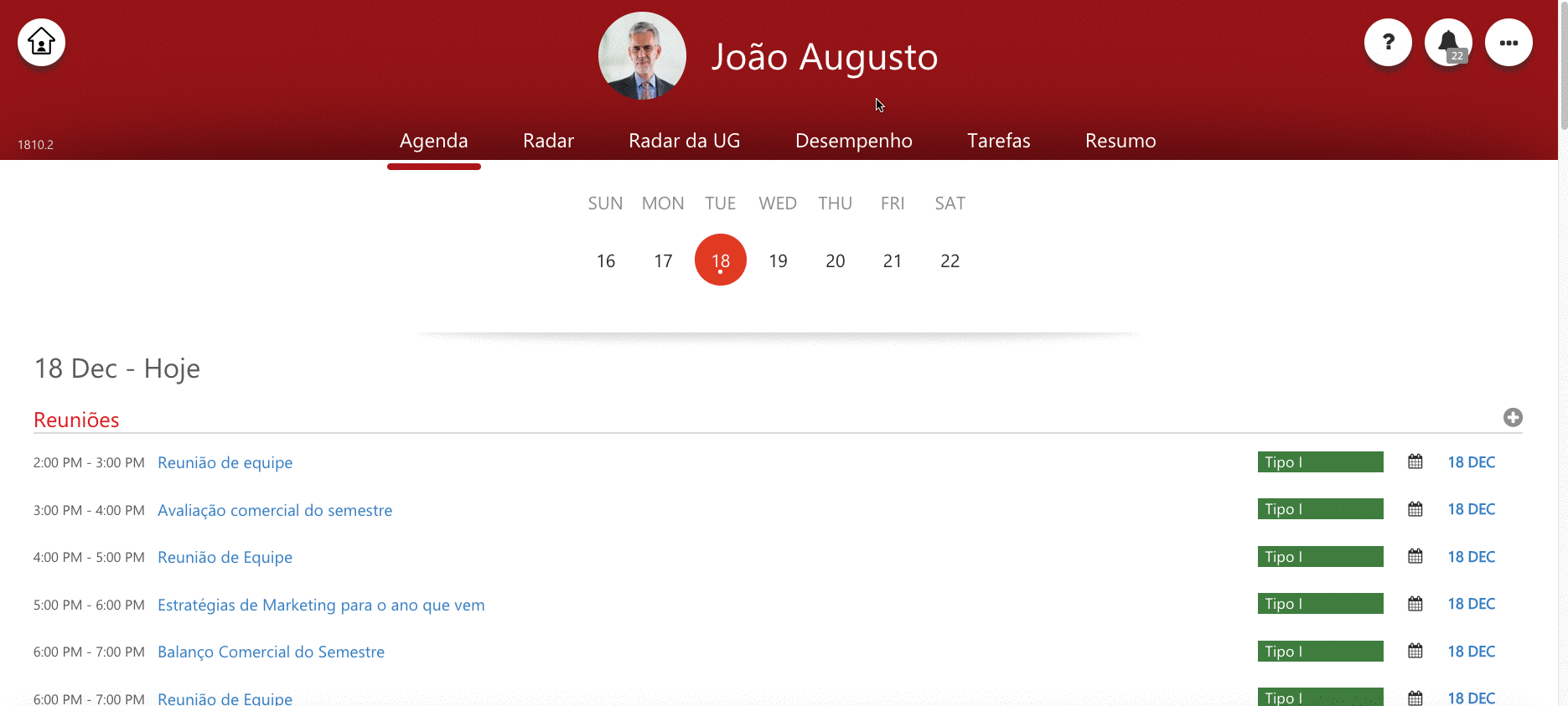
Task: Click the calendar icon for the 4:00 PM meeting
Action: coord(1415,556)
